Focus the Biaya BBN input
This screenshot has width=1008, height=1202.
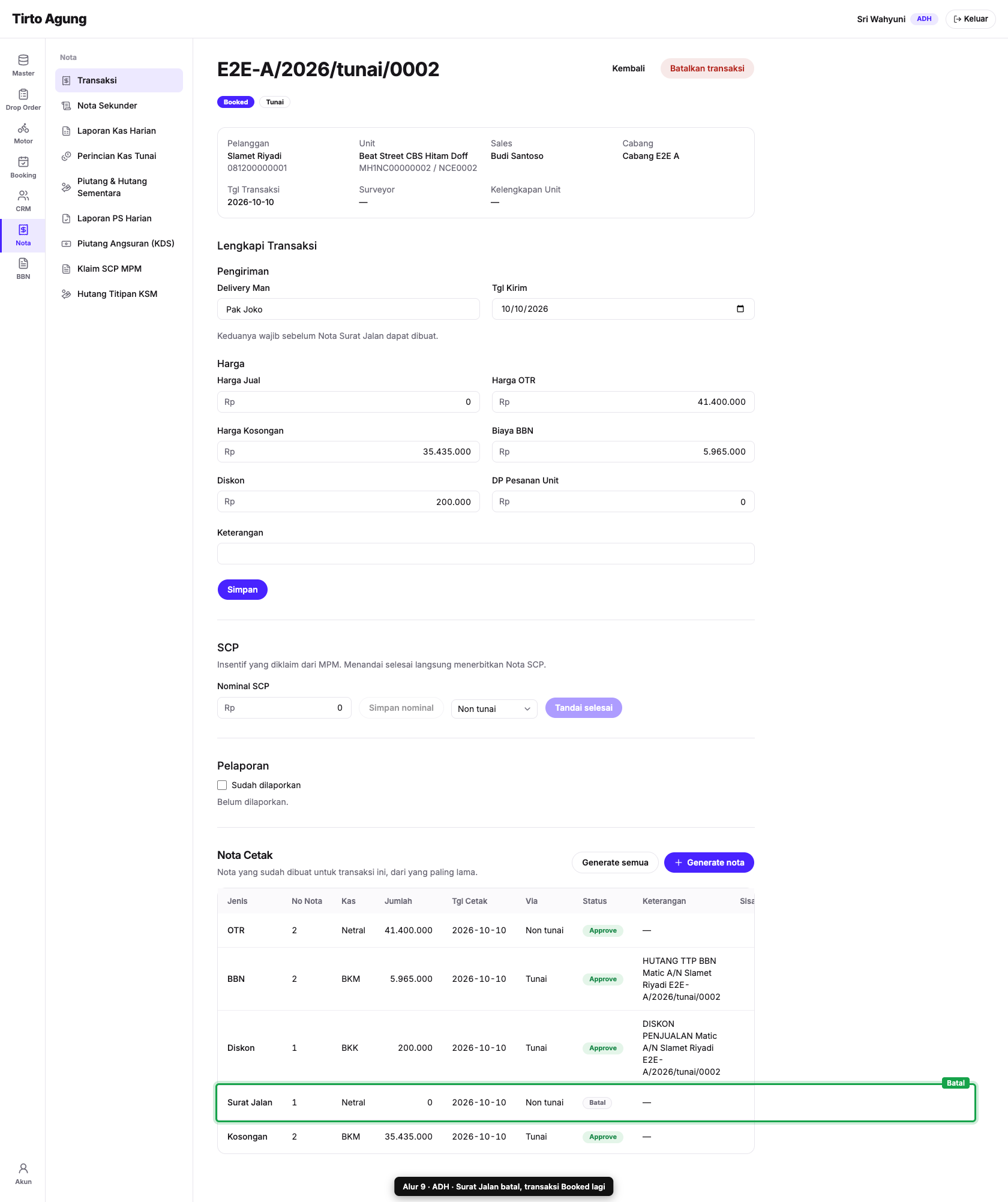(x=623, y=452)
